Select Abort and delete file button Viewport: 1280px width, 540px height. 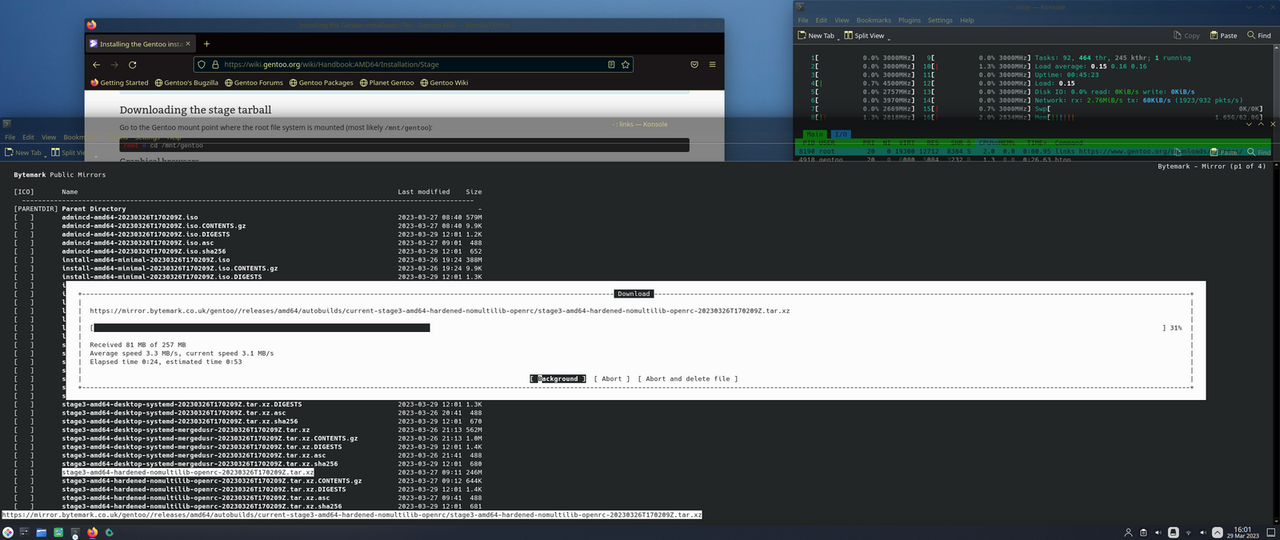689,379
